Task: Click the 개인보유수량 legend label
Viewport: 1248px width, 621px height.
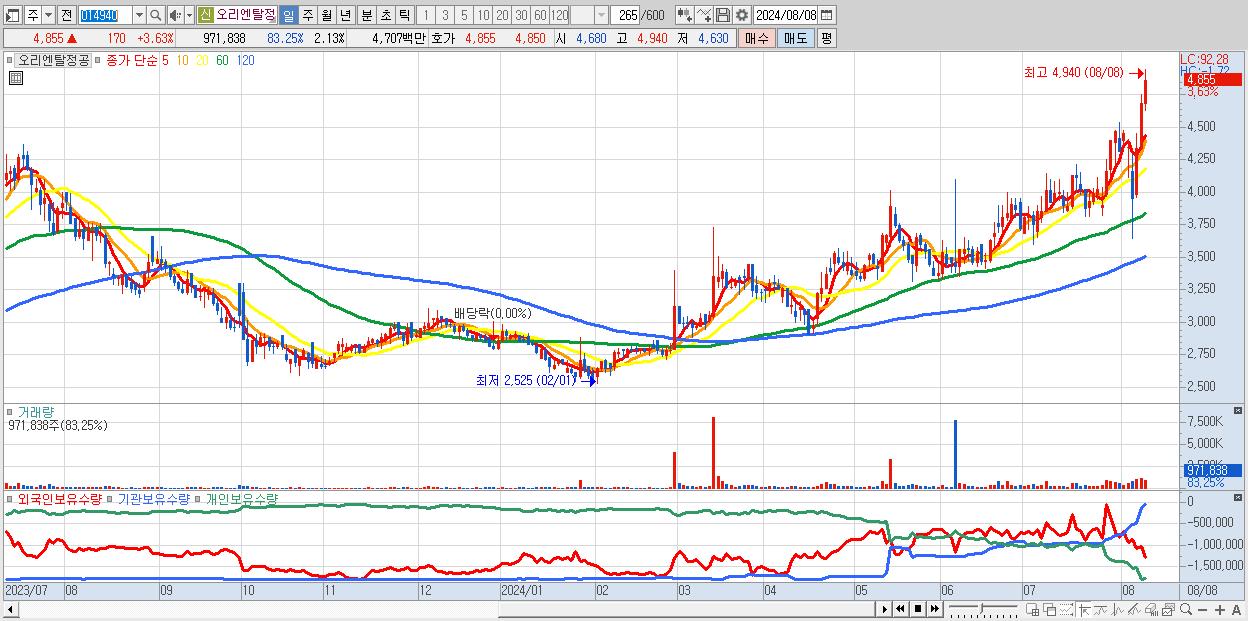Action: [241, 498]
